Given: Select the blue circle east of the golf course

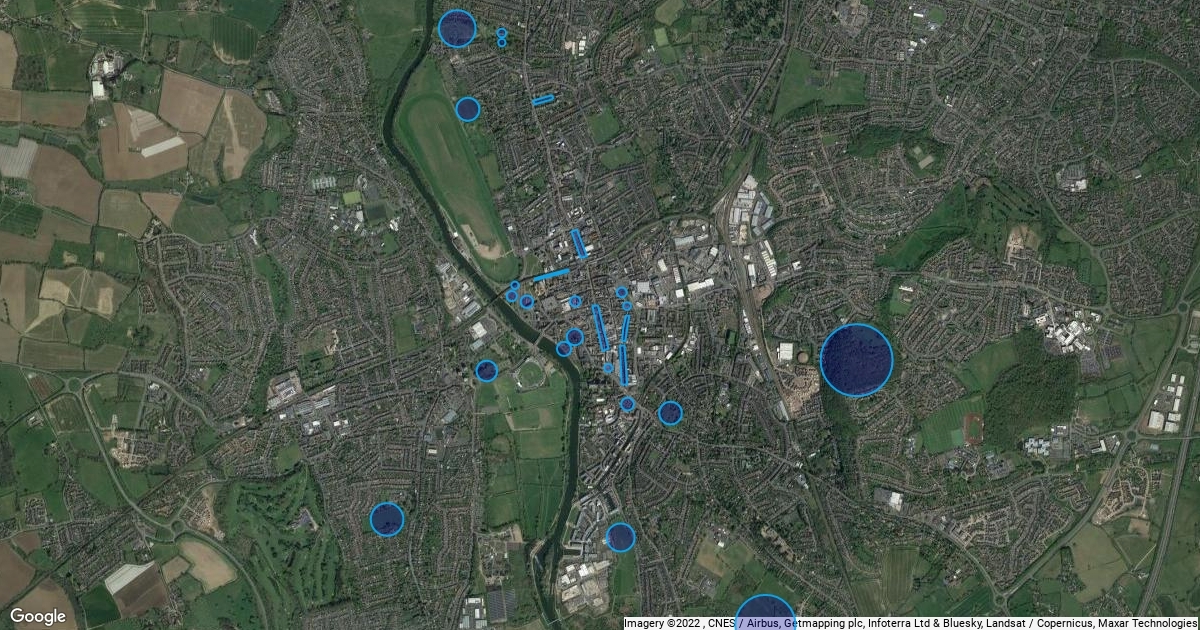Looking at the screenshot, I should point(387,519).
